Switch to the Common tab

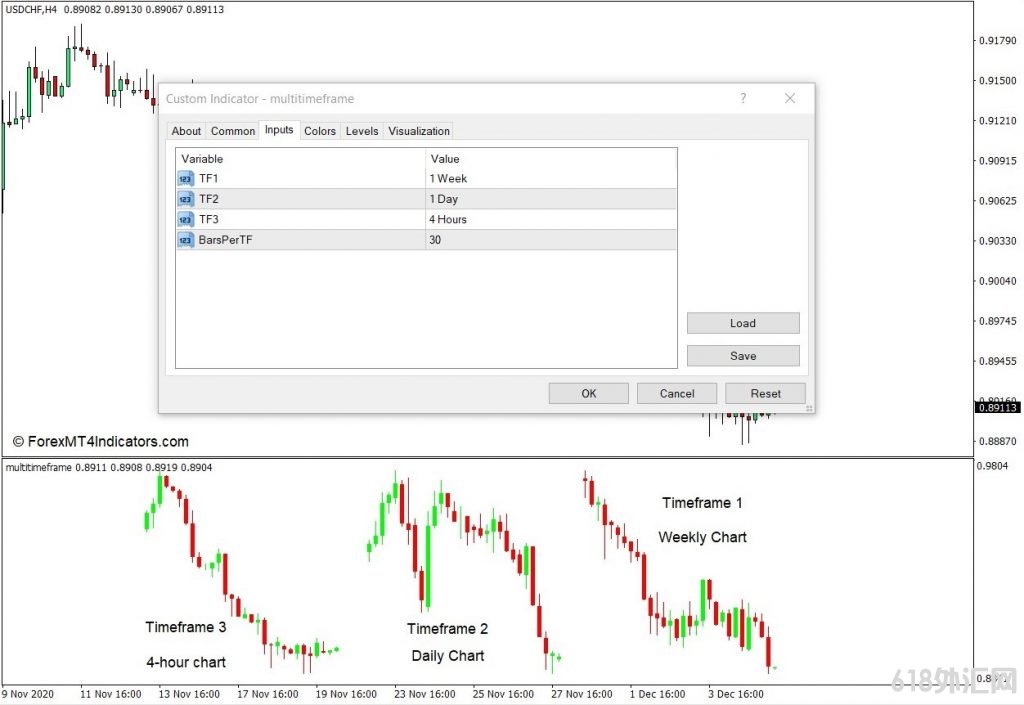pos(233,131)
